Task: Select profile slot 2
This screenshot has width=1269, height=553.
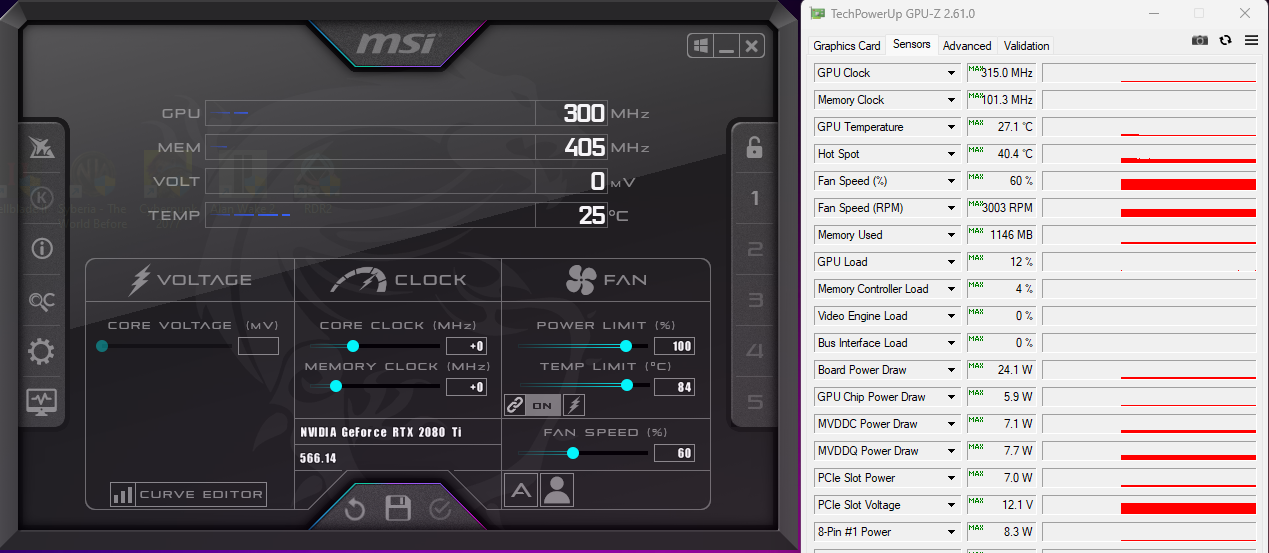Action: pos(755,250)
